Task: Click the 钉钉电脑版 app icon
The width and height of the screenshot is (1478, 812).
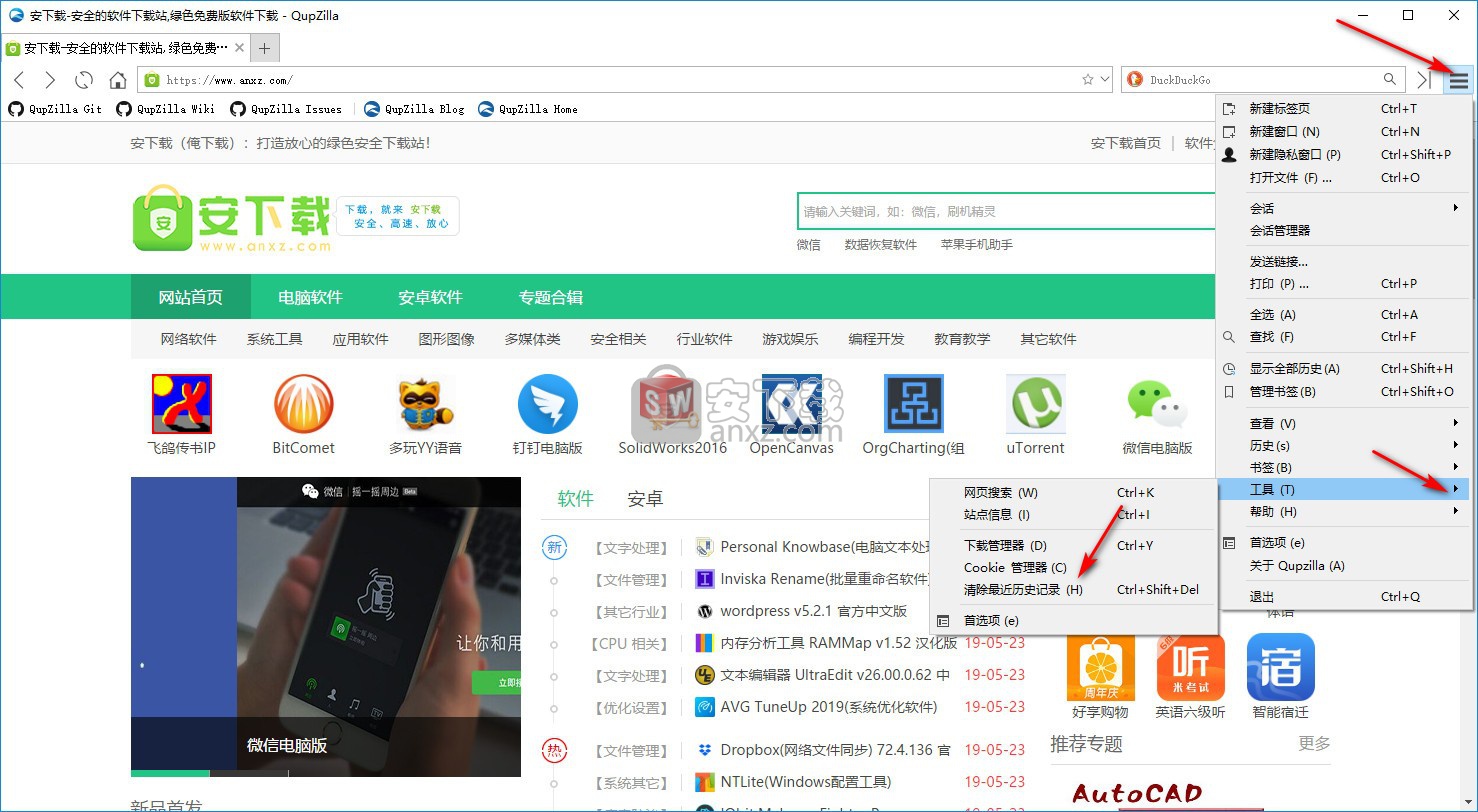Action: [x=547, y=404]
